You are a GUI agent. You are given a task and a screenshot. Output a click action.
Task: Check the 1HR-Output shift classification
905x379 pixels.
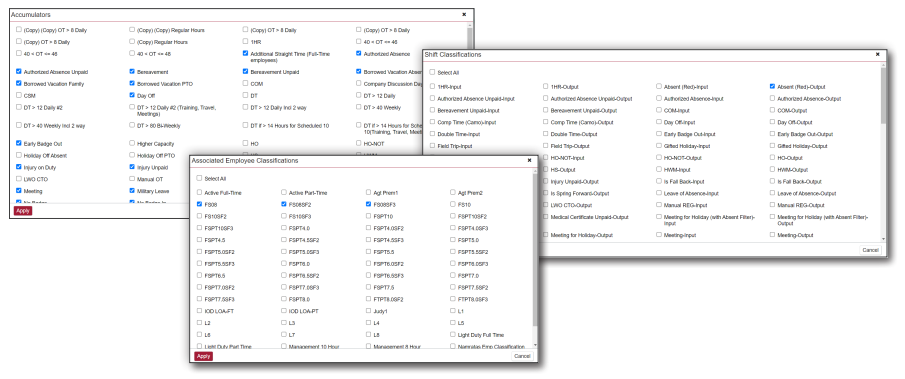pyautogui.click(x=545, y=87)
